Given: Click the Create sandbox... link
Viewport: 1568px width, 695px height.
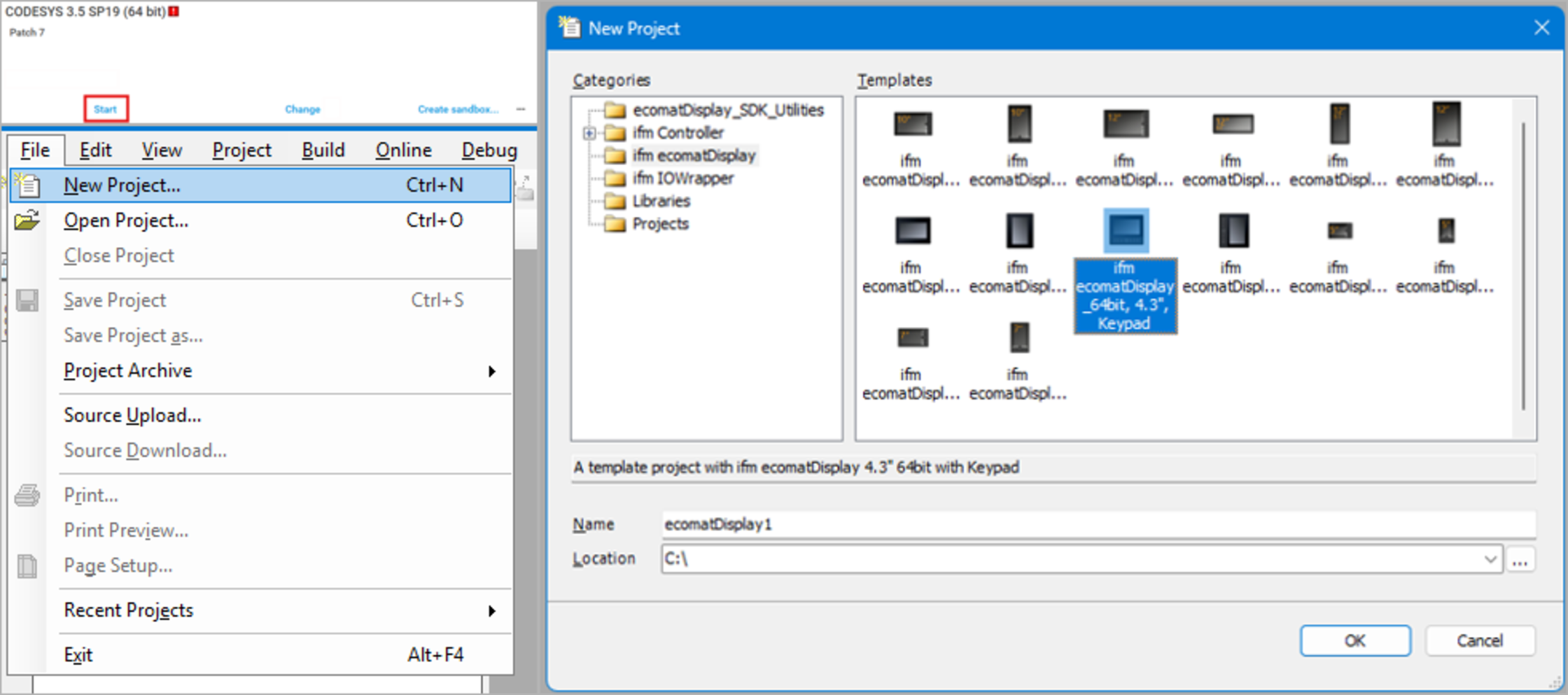Looking at the screenshot, I should [458, 109].
